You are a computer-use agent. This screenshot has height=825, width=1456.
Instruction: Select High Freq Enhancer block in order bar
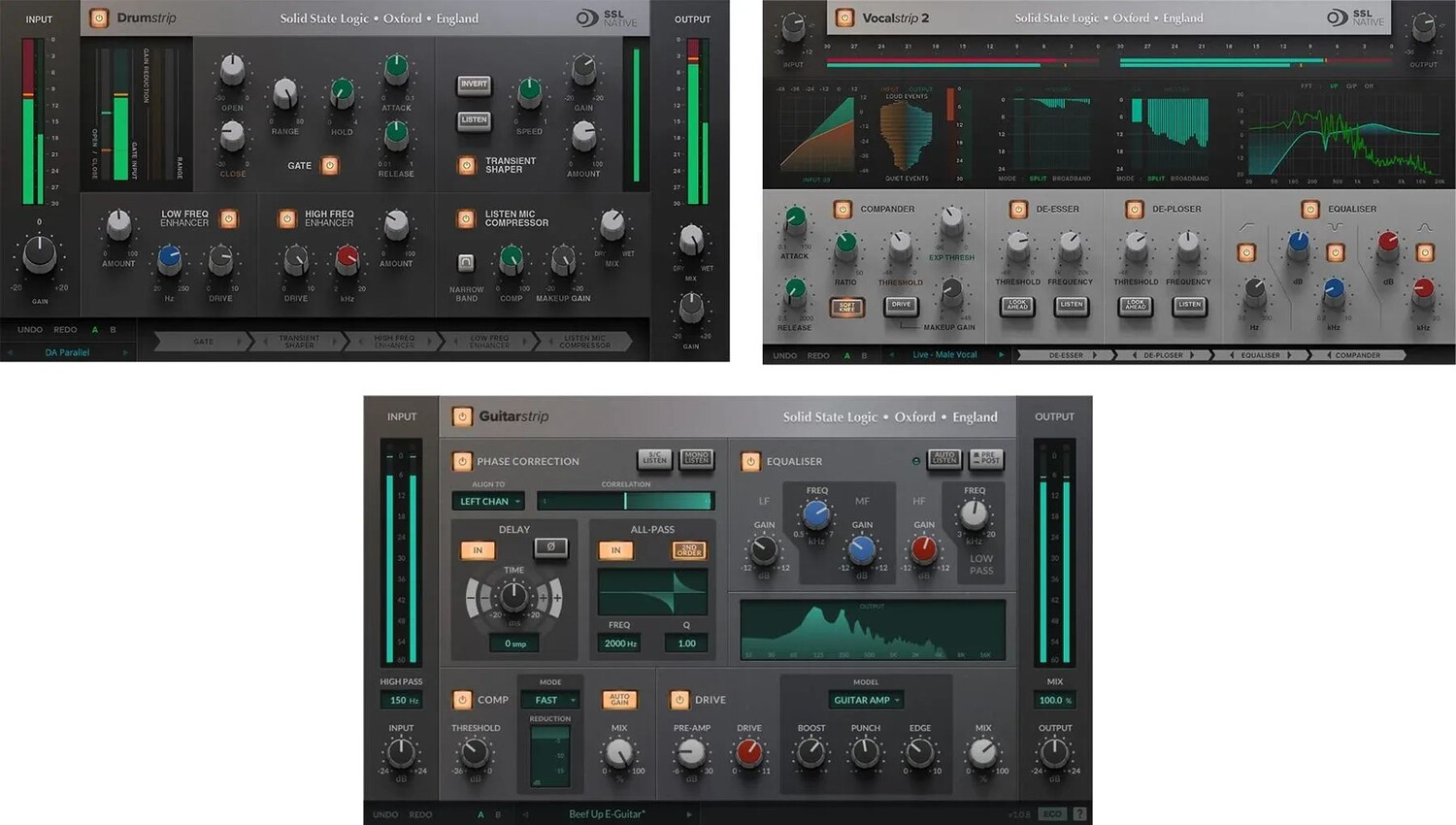tap(394, 342)
